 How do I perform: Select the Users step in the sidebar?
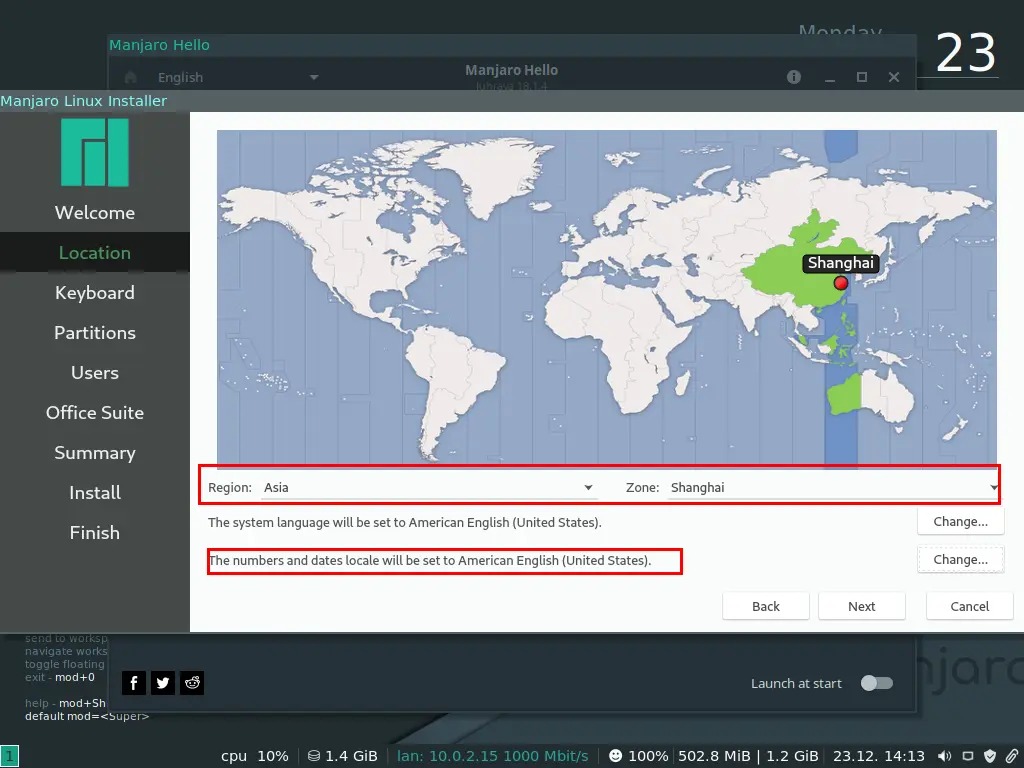click(95, 373)
